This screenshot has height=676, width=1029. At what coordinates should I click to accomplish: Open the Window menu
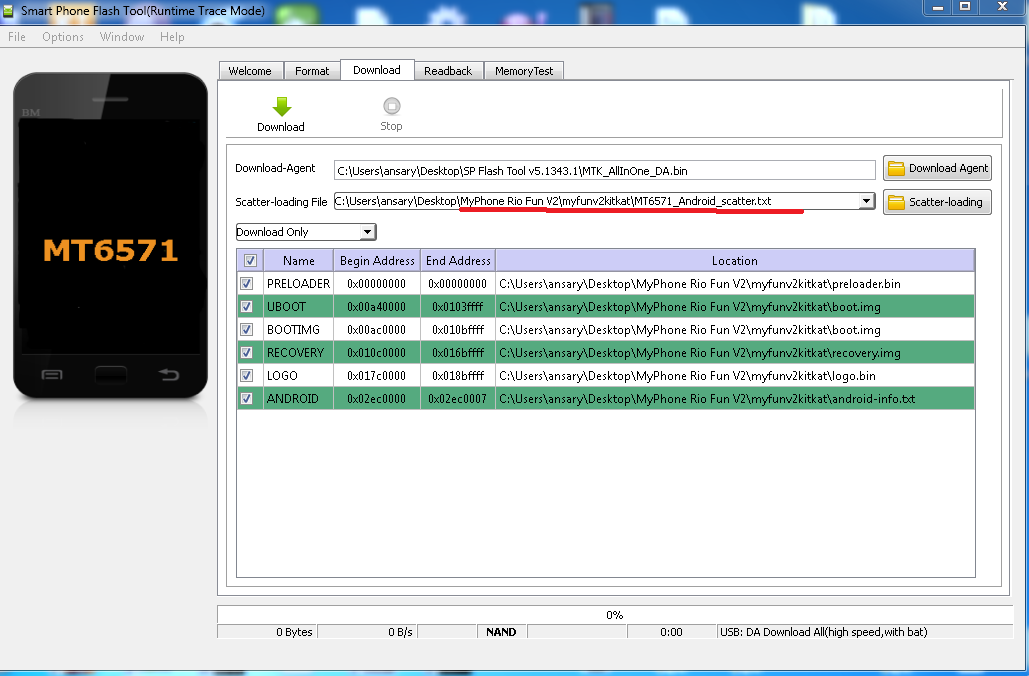pyautogui.click(x=122, y=37)
